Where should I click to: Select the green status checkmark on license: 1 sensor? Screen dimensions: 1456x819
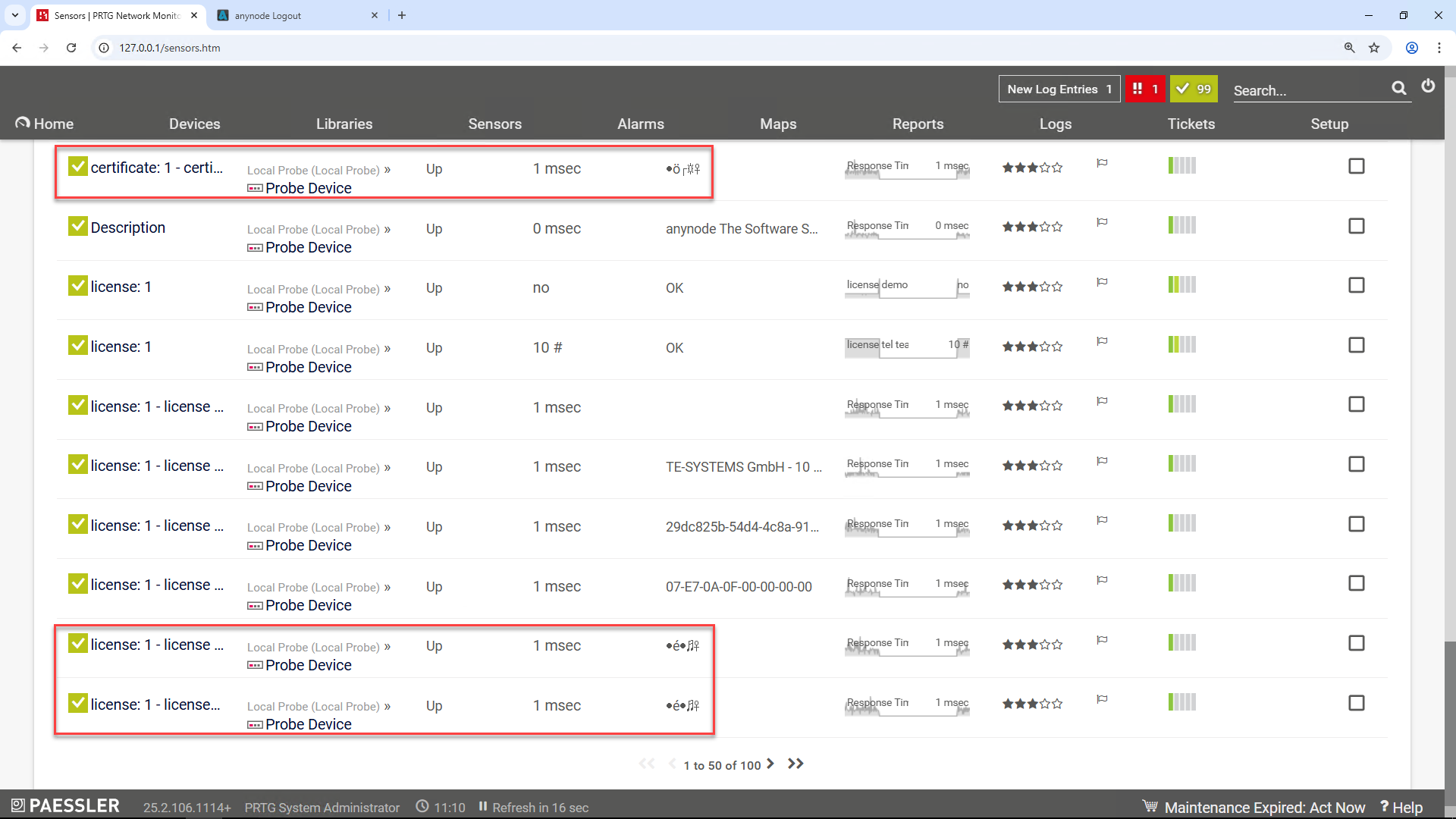coord(77,285)
